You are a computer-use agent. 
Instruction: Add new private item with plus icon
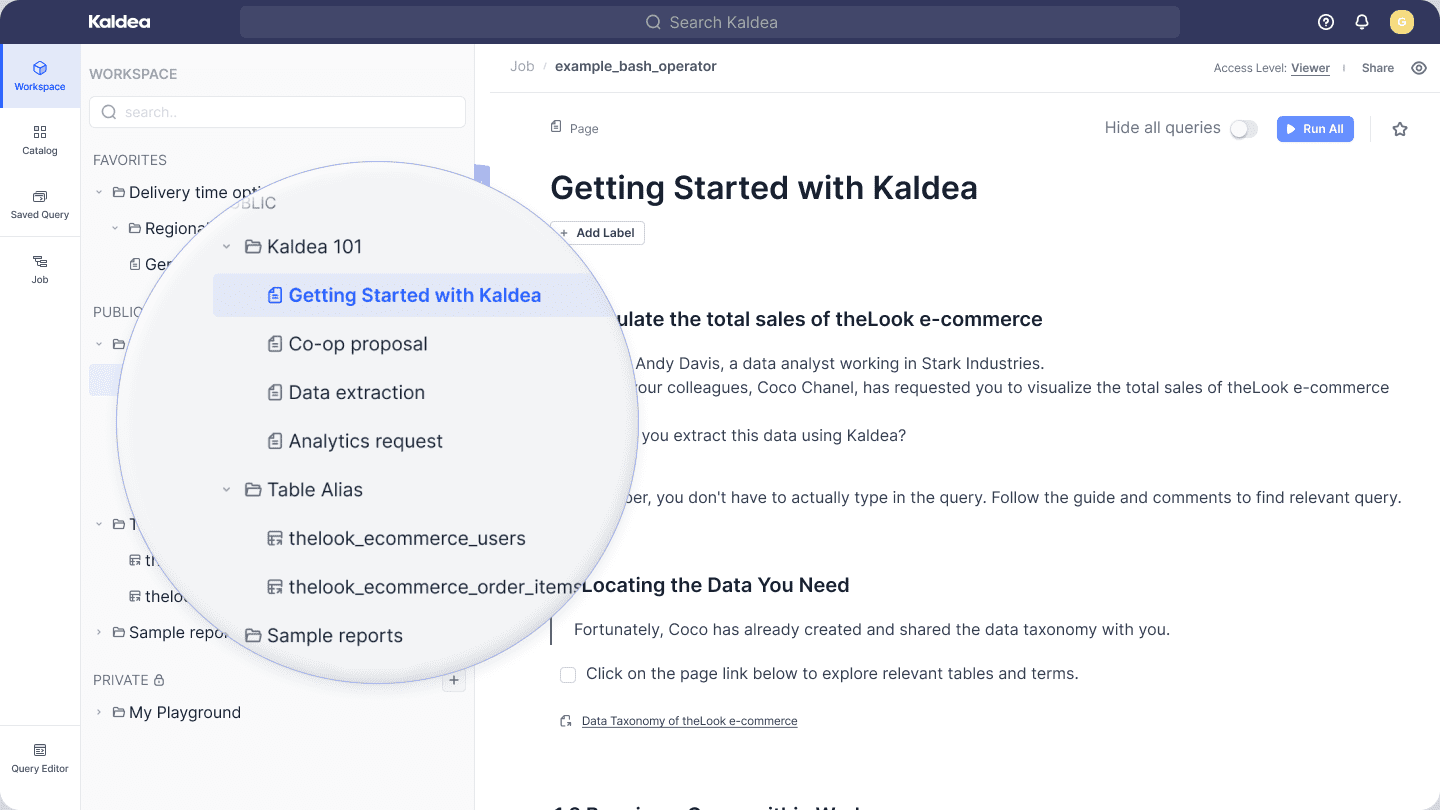(454, 680)
